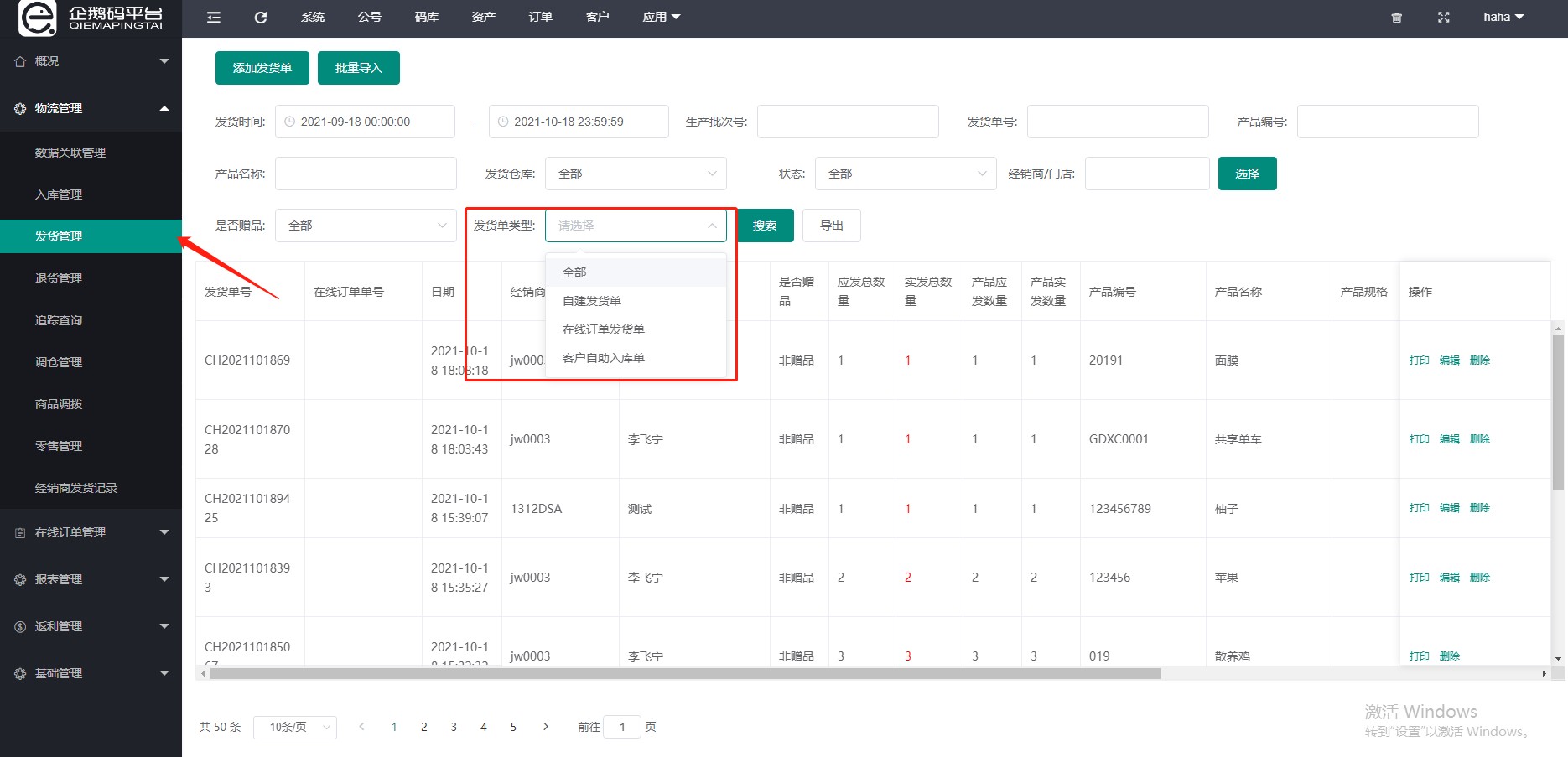Close the 发货单类型 dropdown
Image resolution: width=1568 pixels, height=757 pixels.
[x=636, y=226]
